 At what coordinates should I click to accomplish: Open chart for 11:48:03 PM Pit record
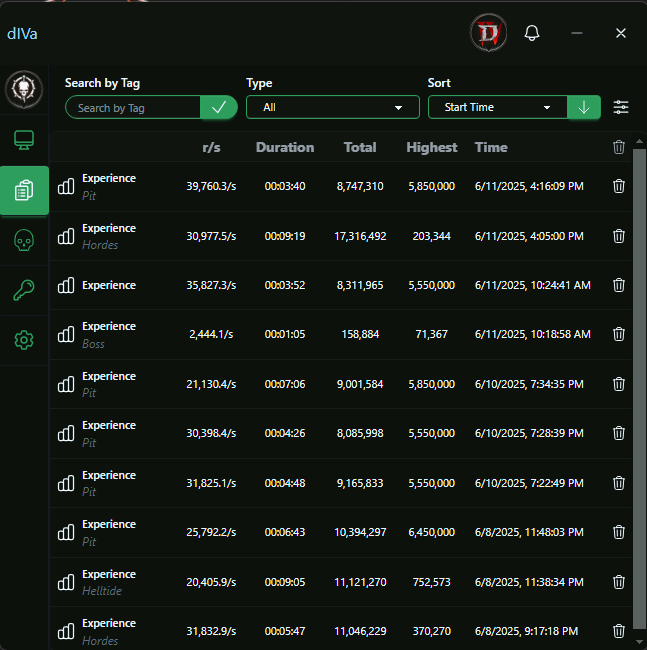[x=66, y=532]
